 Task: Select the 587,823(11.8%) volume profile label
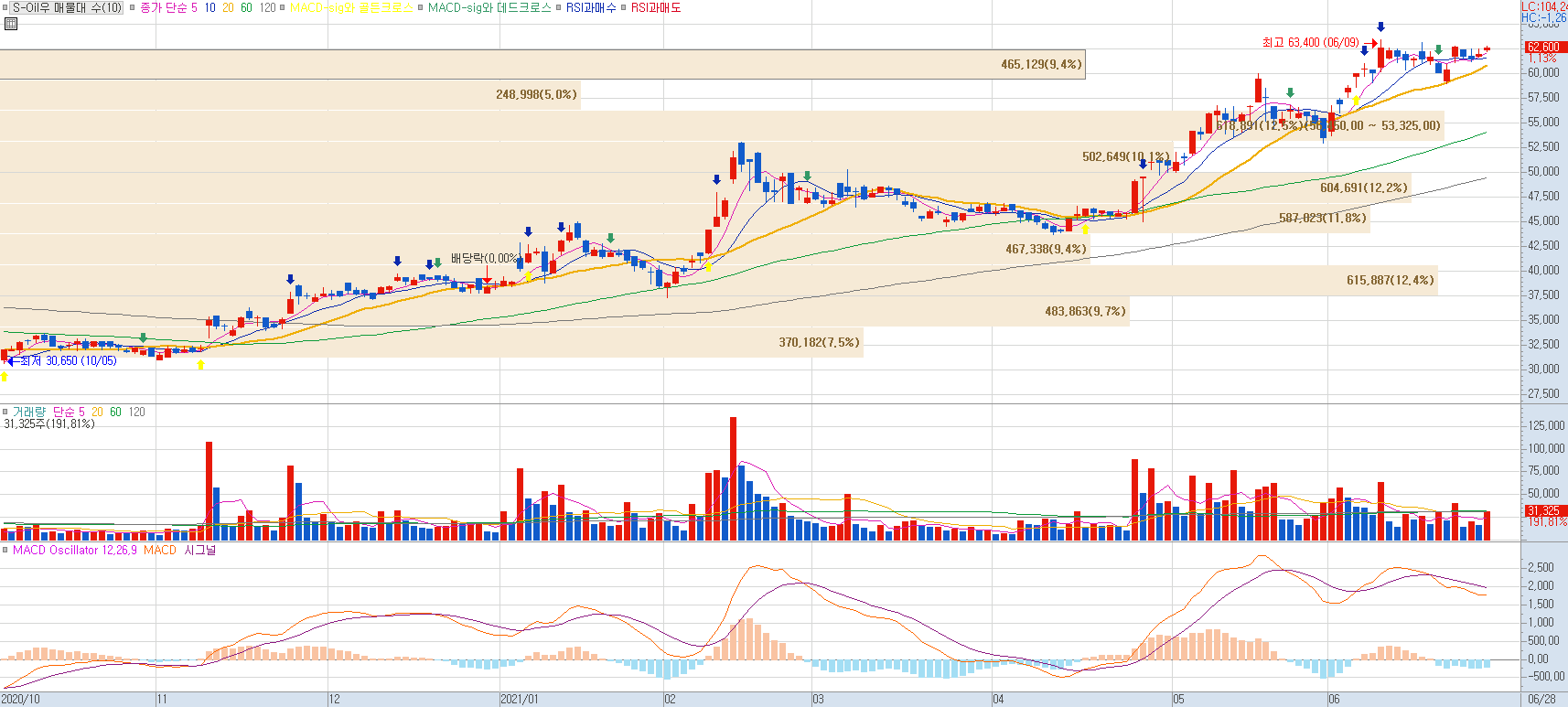pyautogui.click(x=1322, y=218)
